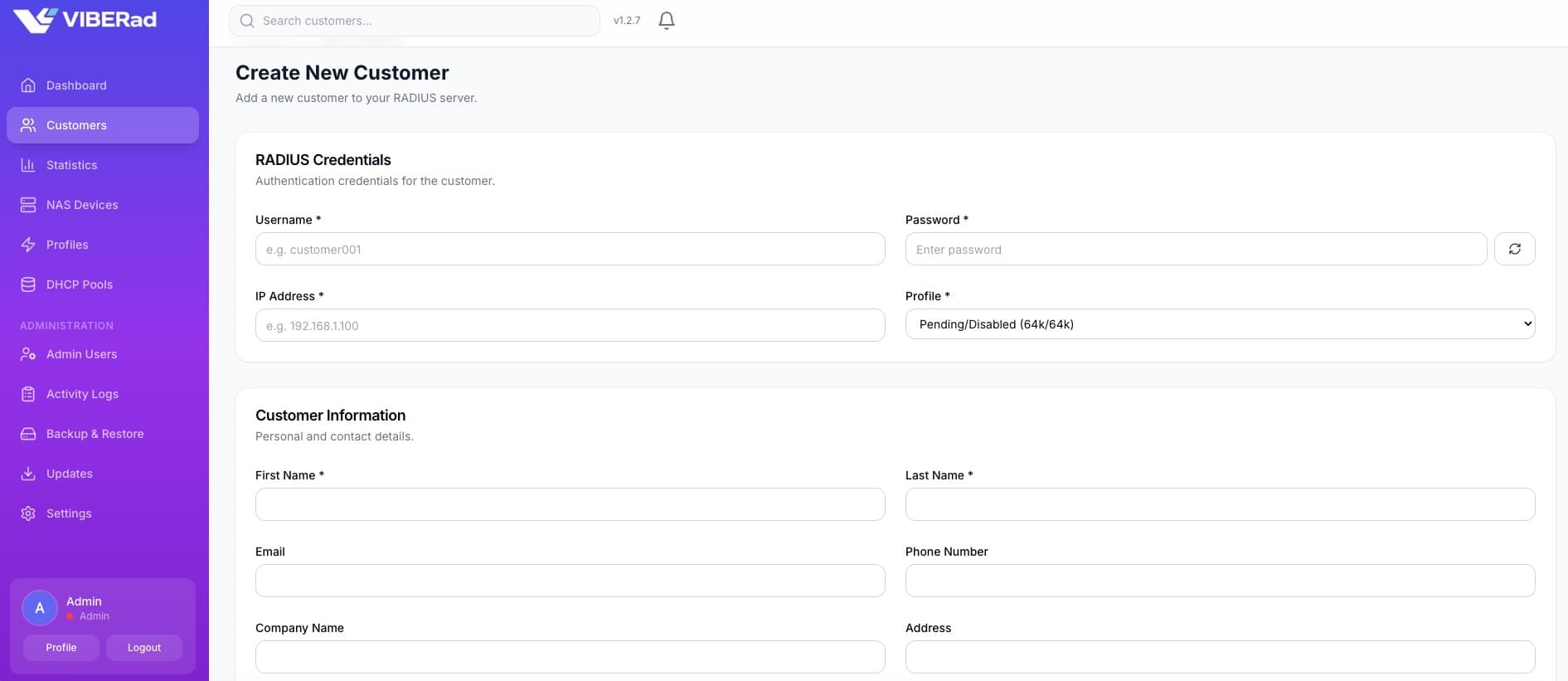The width and height of the screenshot is (1568, 681).
Task: Click the 'RADIUS Credentials' section title
Action: (323, 160)
